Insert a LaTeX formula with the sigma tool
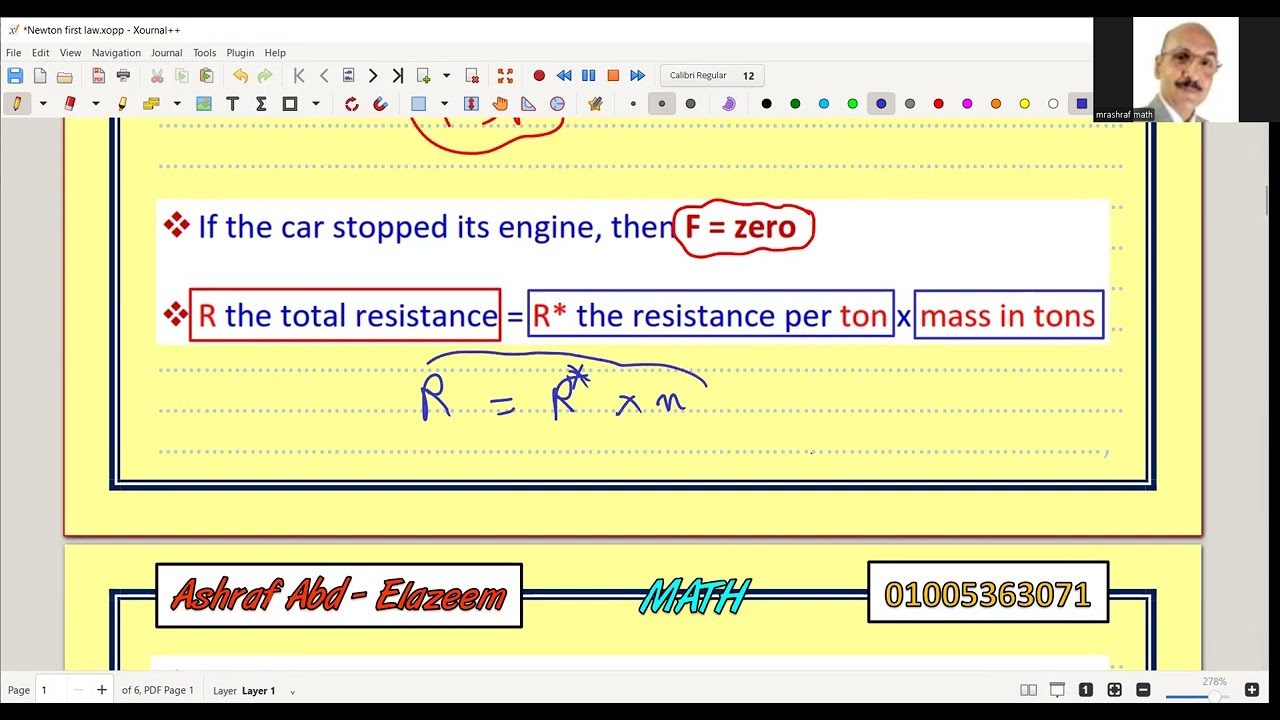This screenshot has height=720, width=1280. 261,104
